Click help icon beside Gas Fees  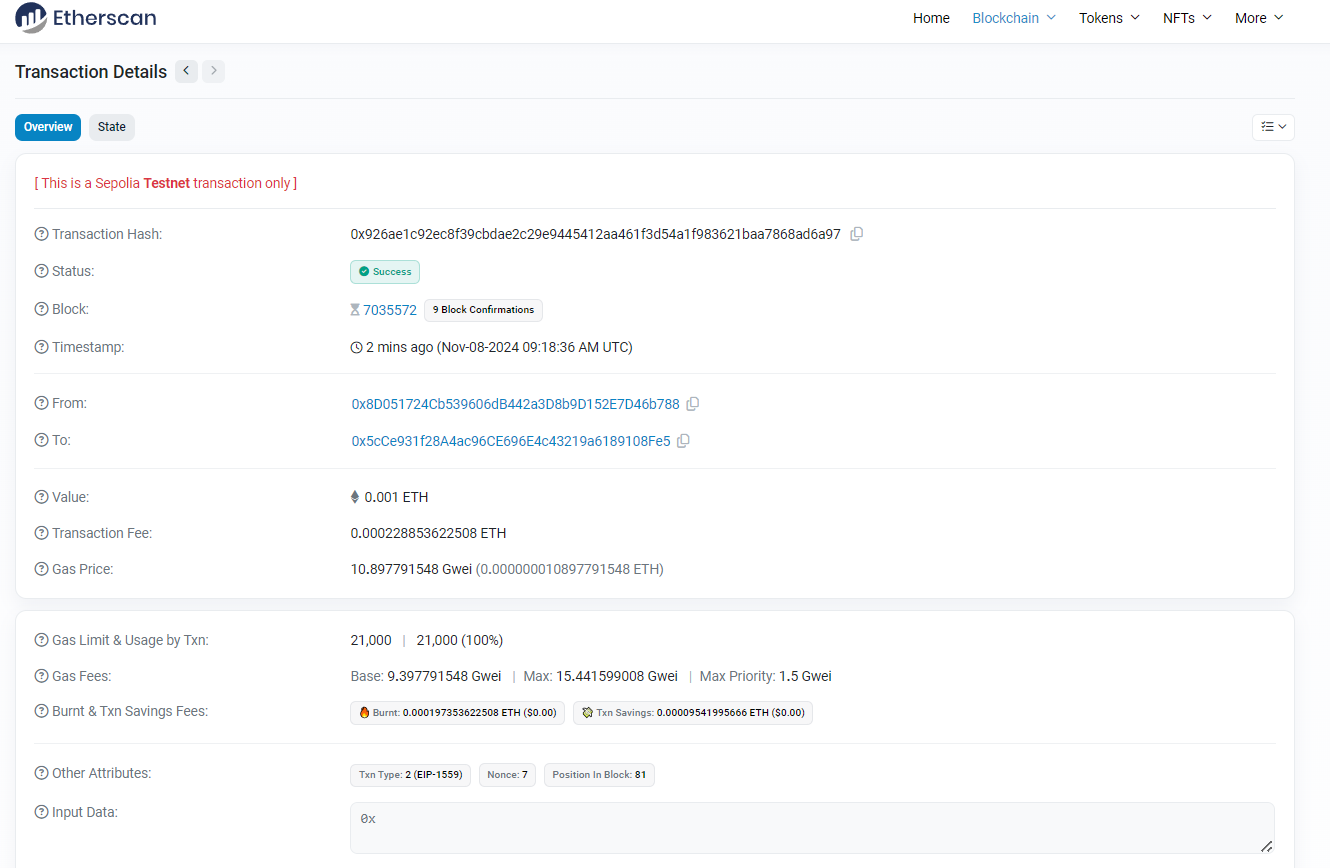(41, 676)
